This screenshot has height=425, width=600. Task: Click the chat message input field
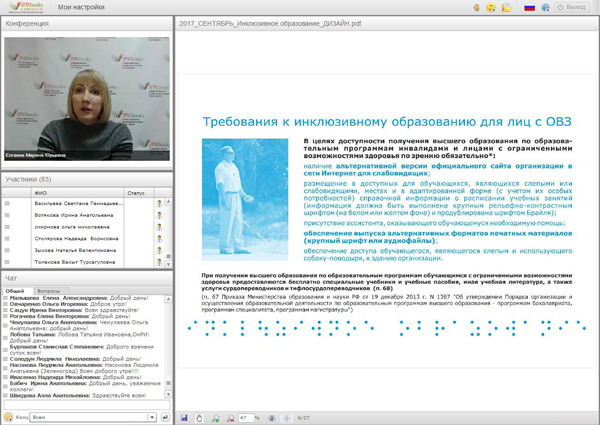pyautogui.click(x=86, y=405)
